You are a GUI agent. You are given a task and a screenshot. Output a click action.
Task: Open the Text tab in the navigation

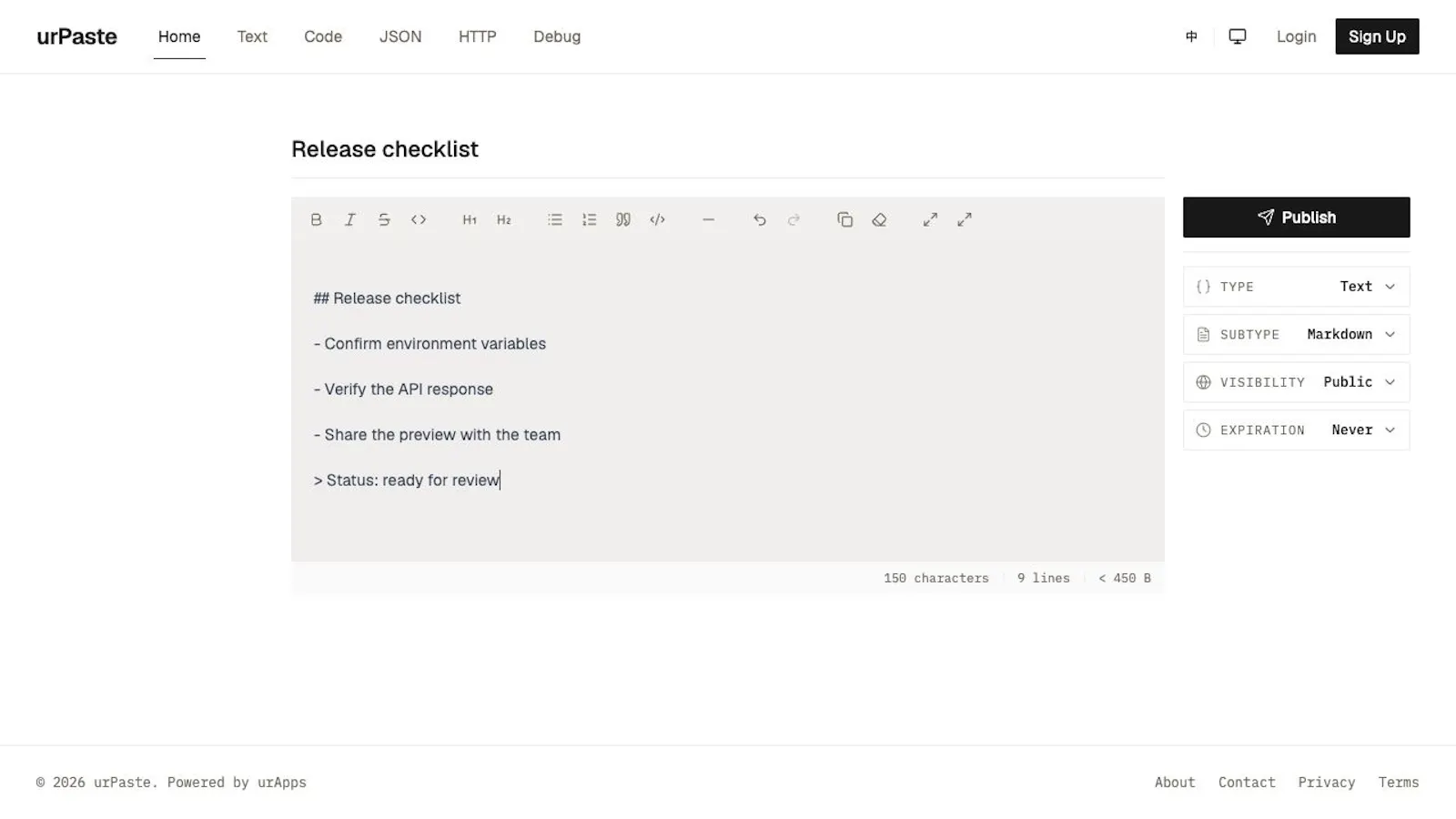[252, 36]
